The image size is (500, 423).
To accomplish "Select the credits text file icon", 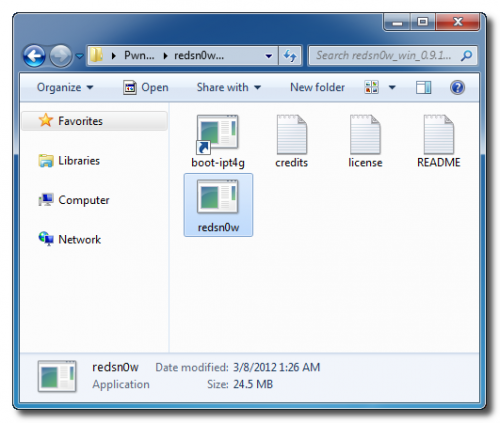I will point(292,134).
